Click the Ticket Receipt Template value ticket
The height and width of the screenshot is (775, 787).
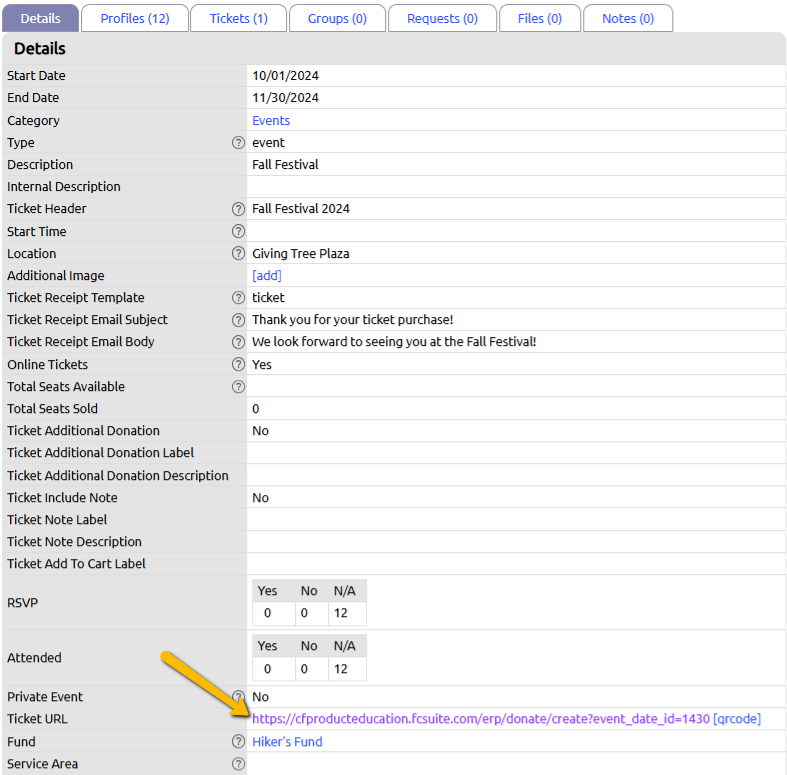[x=268, y=298]
